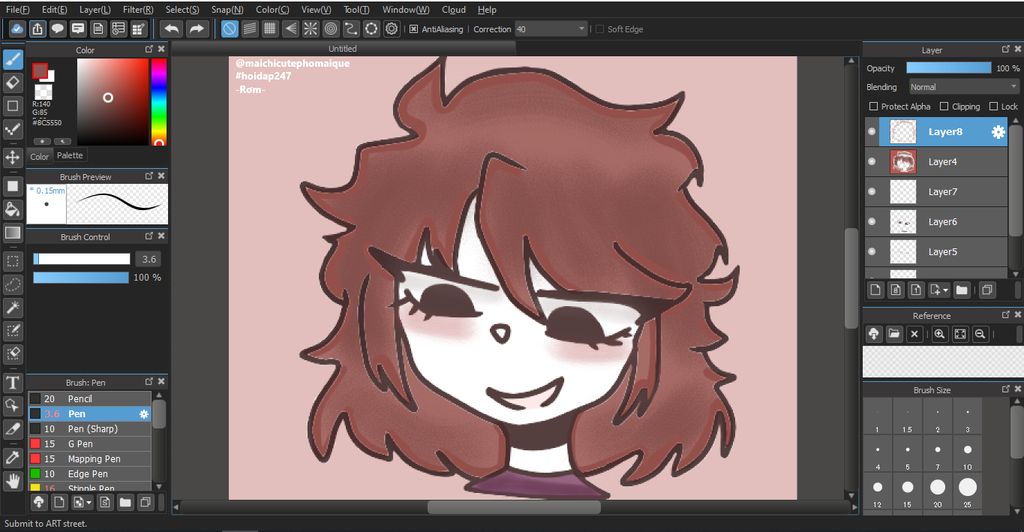The height and width of the screenshot is (532, 1024).
Task: Select Layer5 in the layer list
Action: (936, 252)
